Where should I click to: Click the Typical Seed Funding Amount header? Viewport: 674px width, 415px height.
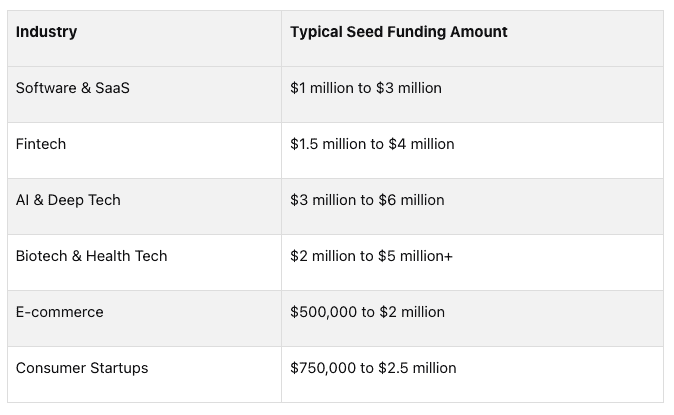coord(398,32)
